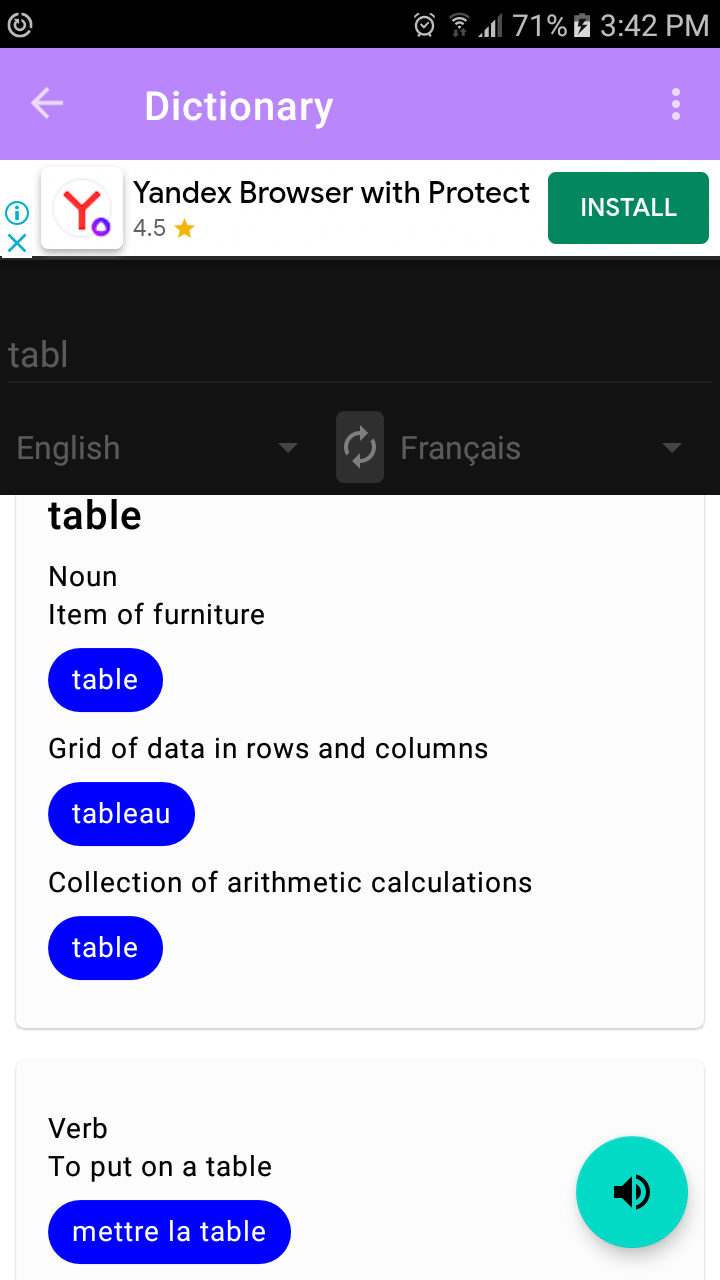The height and width of the screenshot is (1280, 720).
Task: Tap the 'table' headword in the Noun card
Action: 95,516
